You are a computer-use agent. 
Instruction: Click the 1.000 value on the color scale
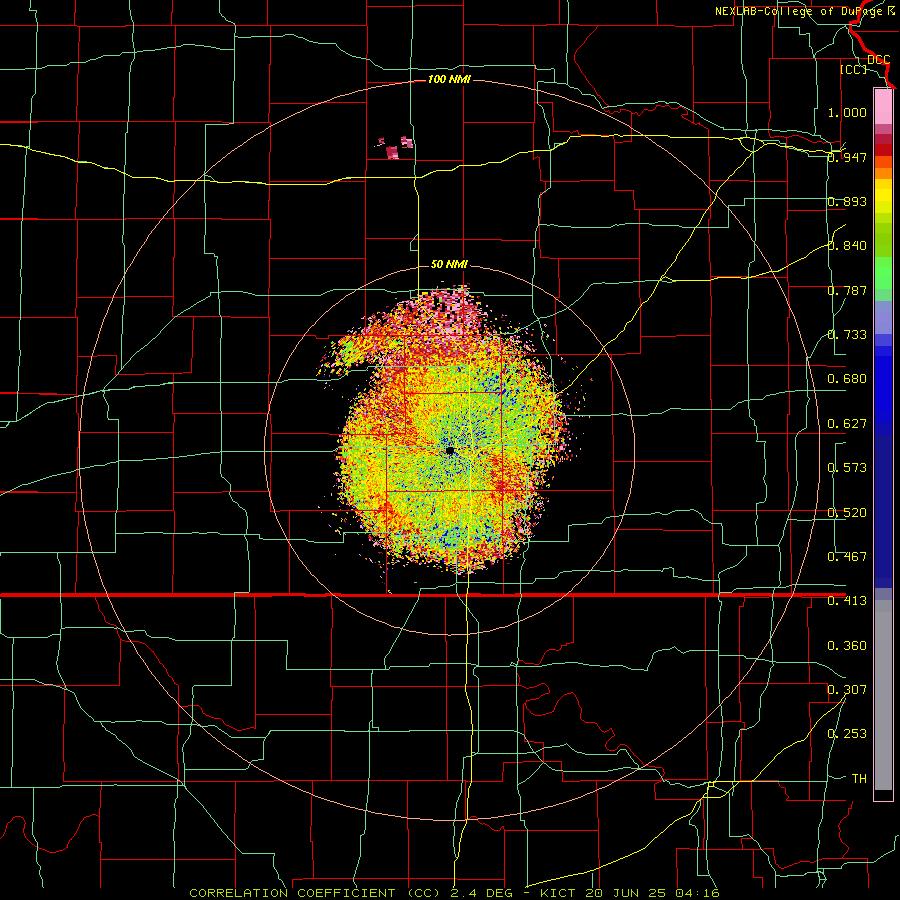point(847,112)
